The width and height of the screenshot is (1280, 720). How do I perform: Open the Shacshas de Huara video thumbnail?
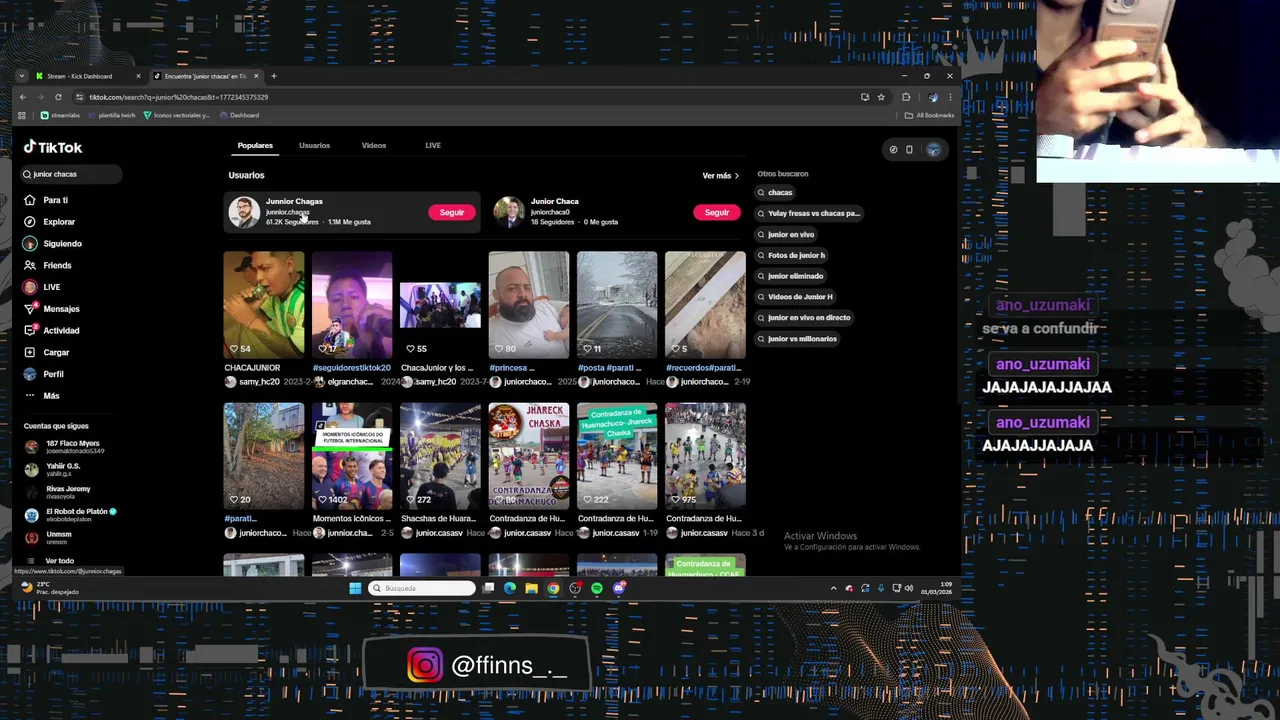pyautogui.click(x=440, y=456)
